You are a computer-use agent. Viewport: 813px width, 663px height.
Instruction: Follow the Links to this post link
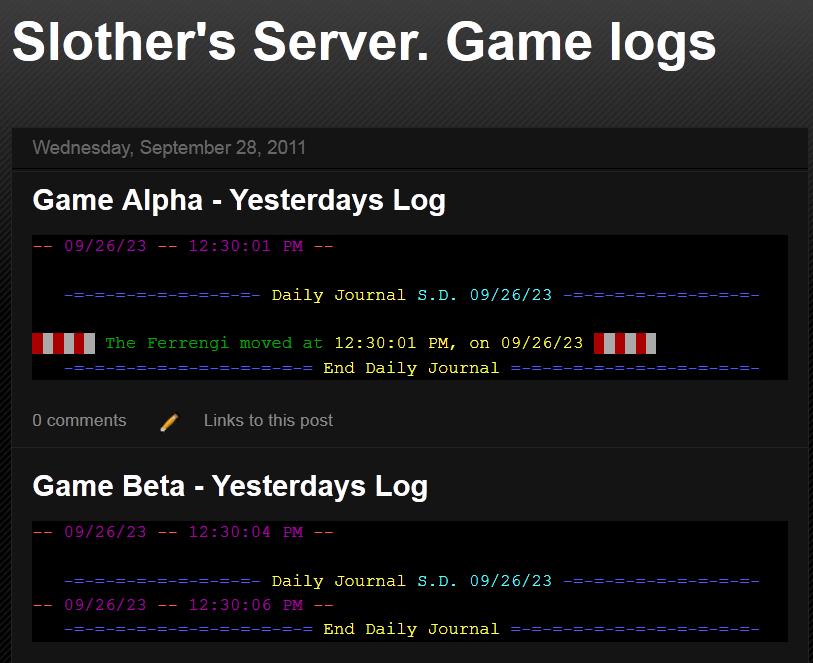[x=268, y=421]
